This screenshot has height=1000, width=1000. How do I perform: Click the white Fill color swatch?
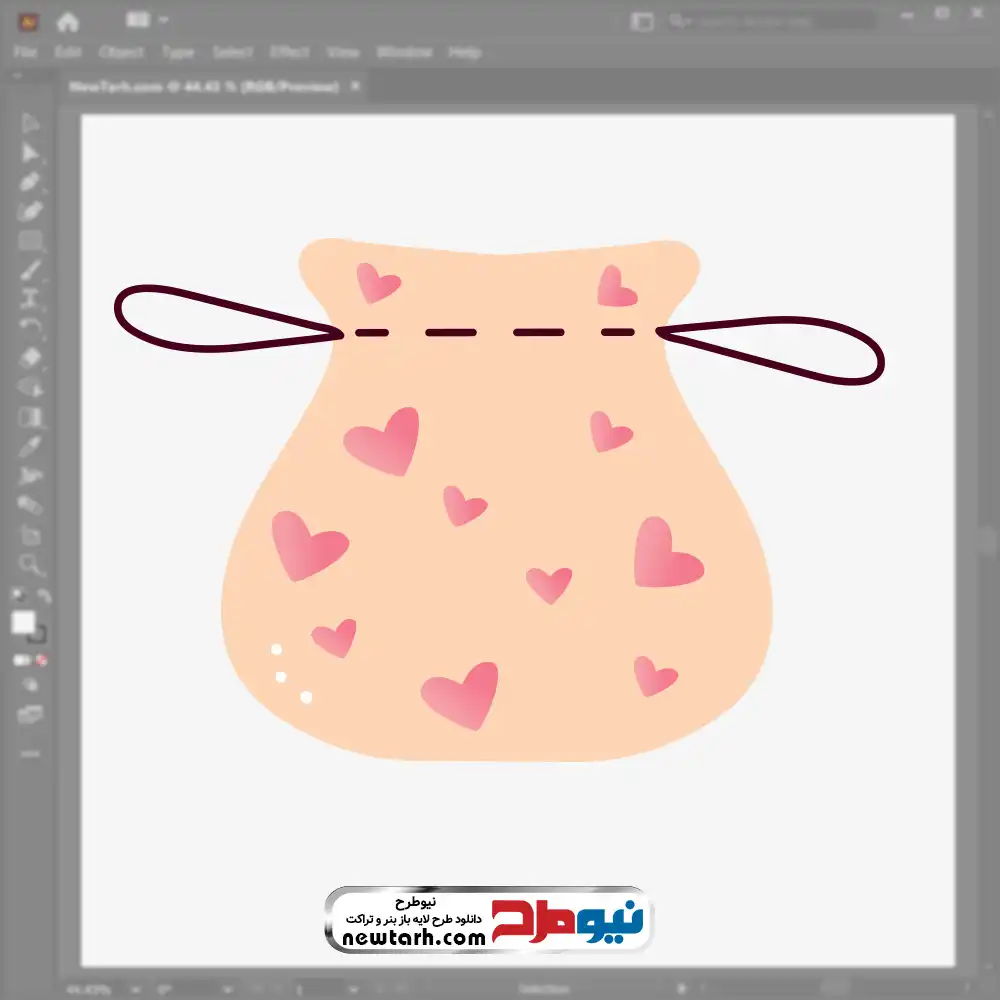click(x=24, y=623)
